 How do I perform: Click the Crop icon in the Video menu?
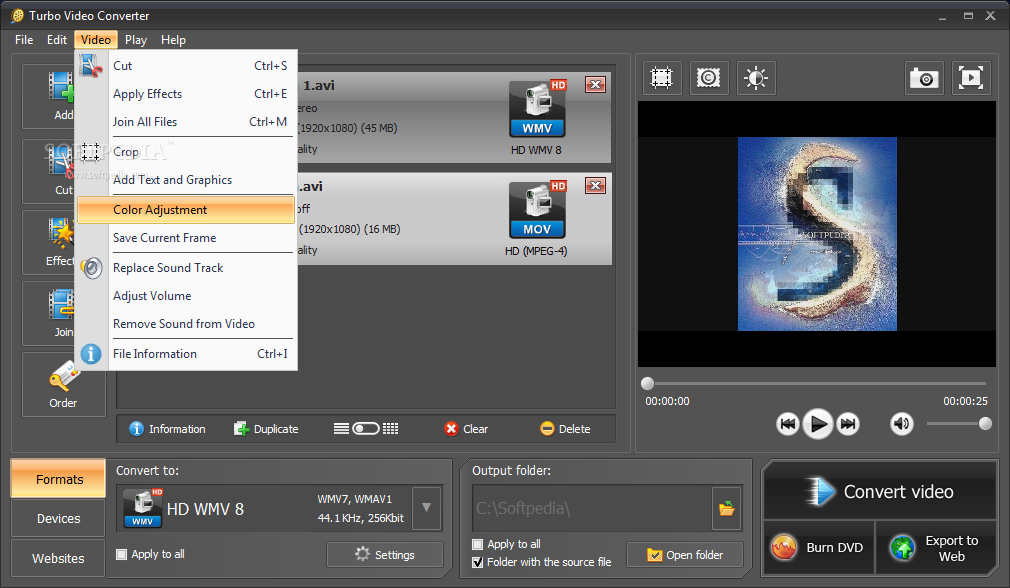[x=90, y=151]
